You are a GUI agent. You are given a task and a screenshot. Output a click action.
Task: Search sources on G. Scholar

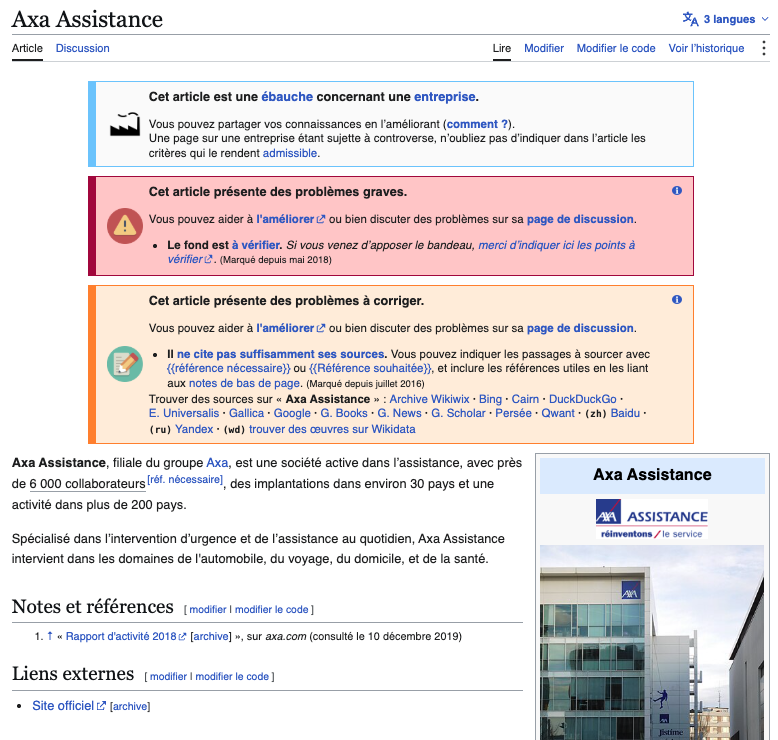tap(458, 413)
